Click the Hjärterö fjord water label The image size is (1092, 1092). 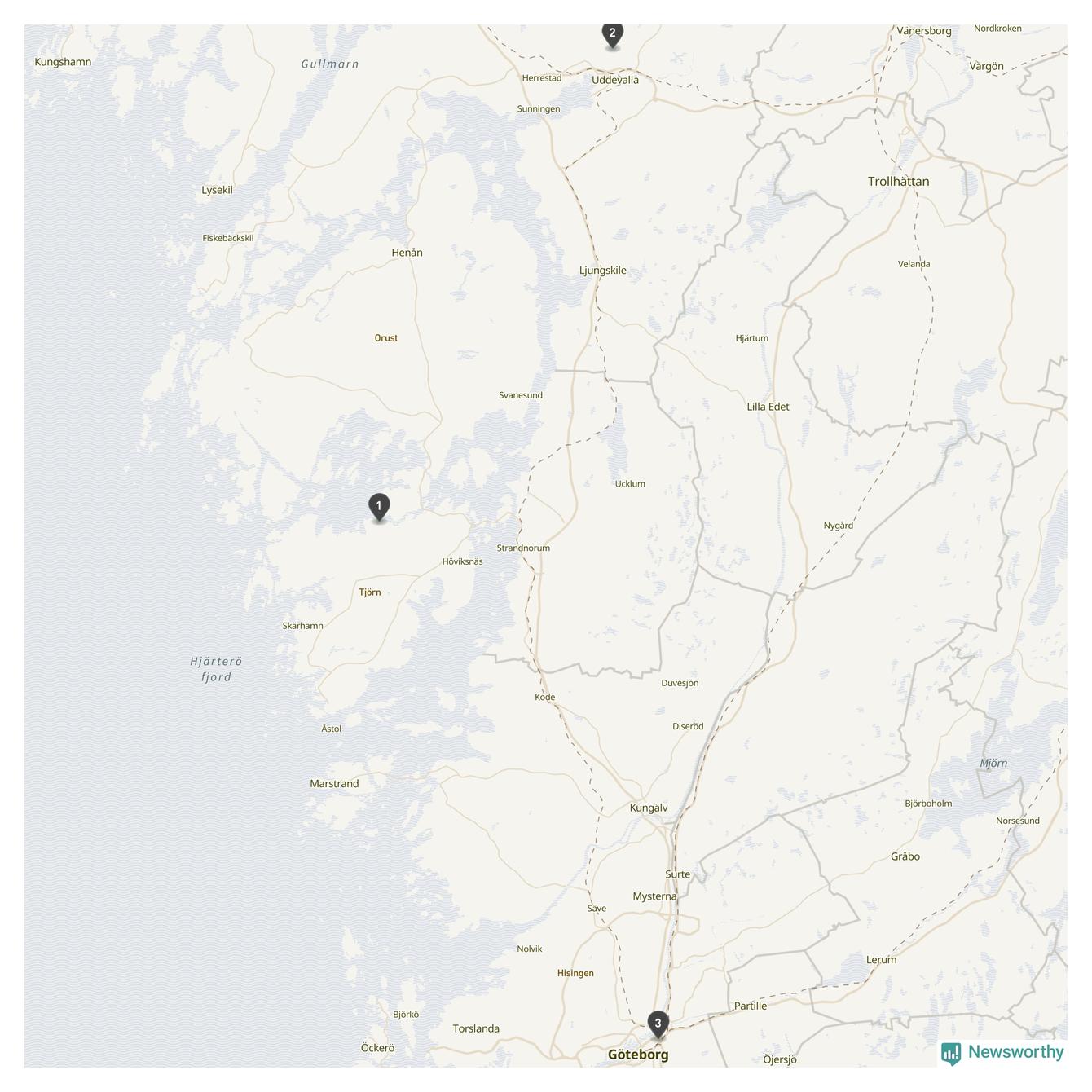click(x=216, y=669)
